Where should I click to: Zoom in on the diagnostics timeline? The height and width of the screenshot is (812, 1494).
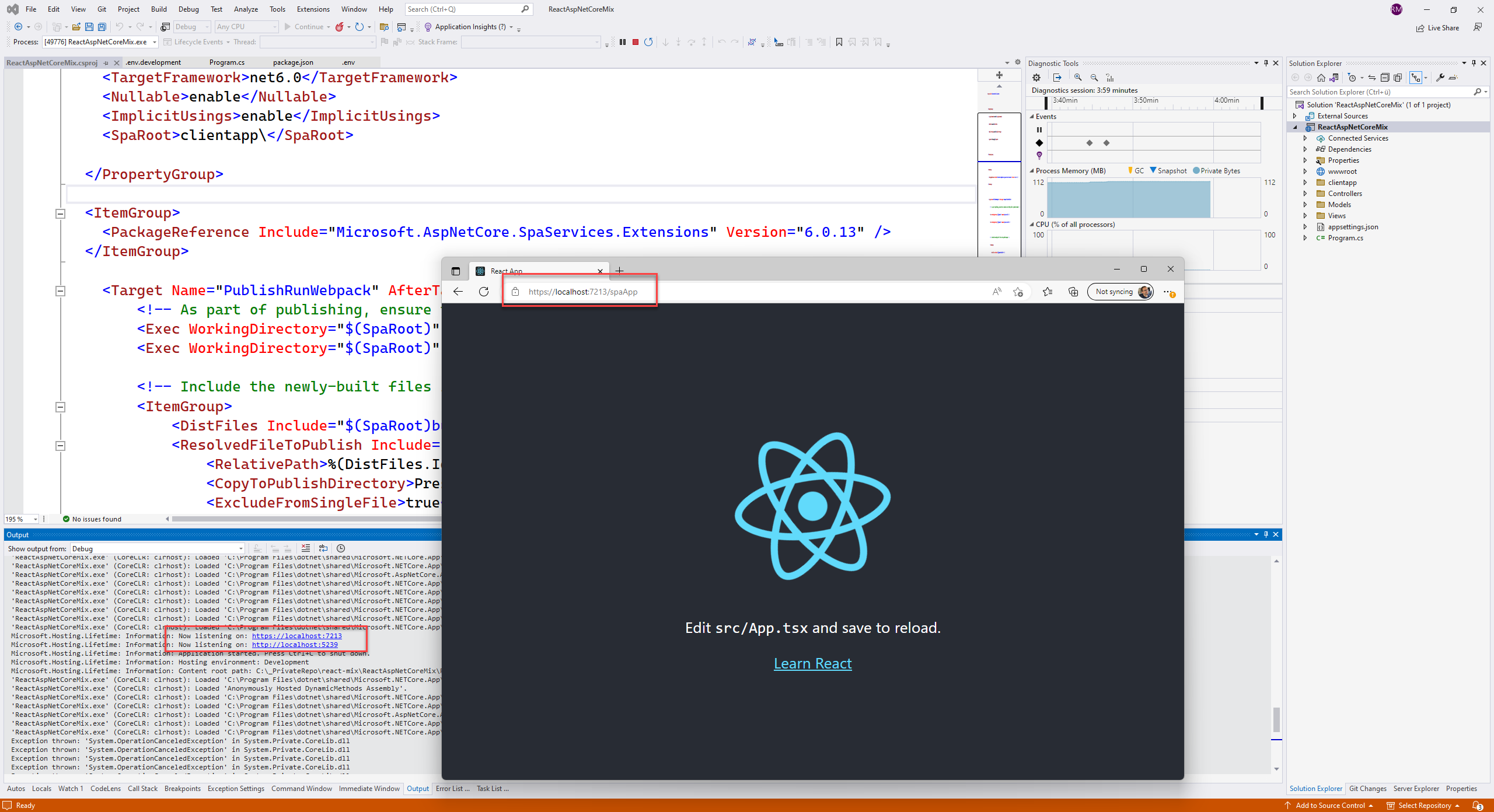click(1078, 78)
